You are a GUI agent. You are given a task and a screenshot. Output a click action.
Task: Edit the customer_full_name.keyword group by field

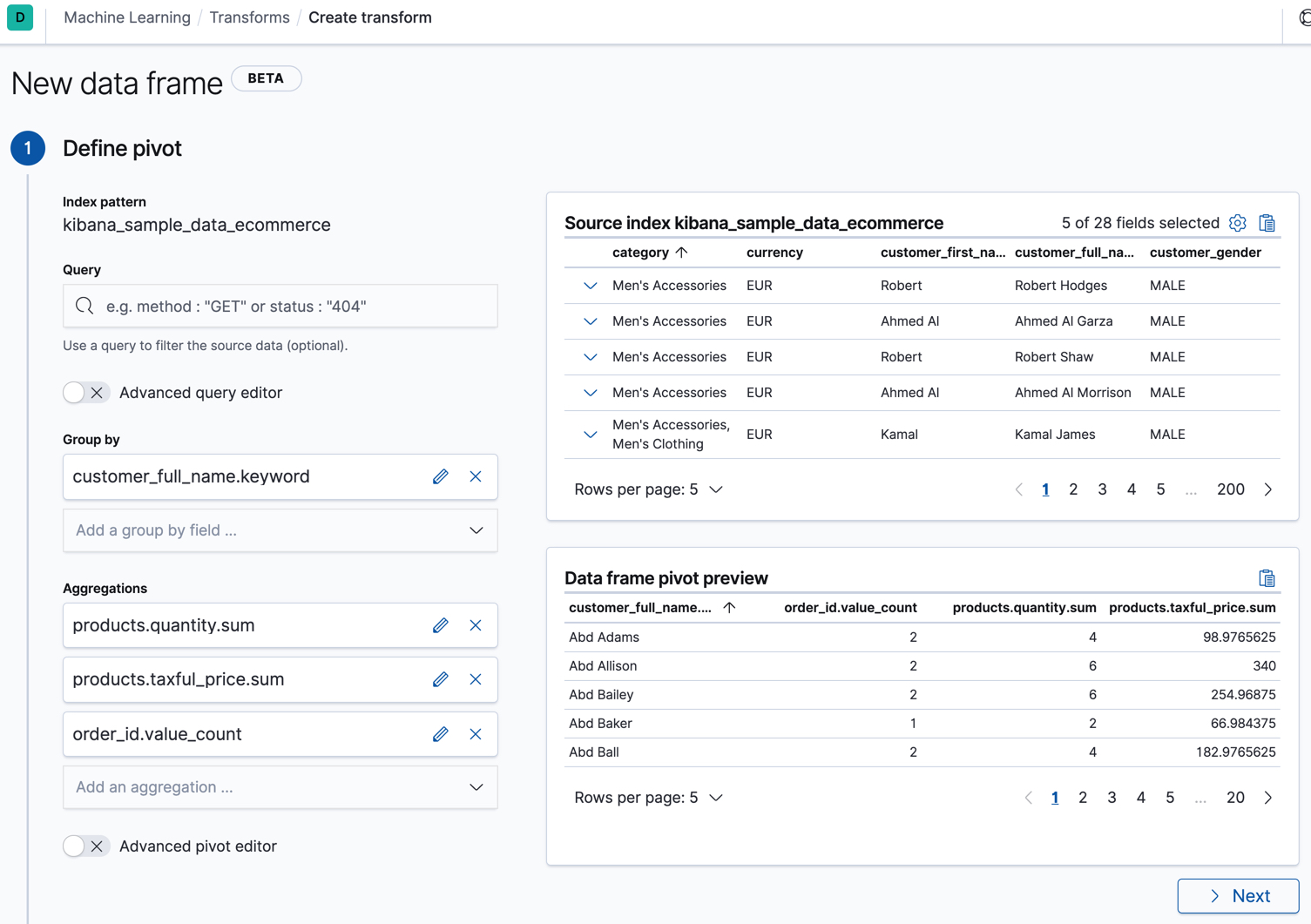tap(440, 476)
